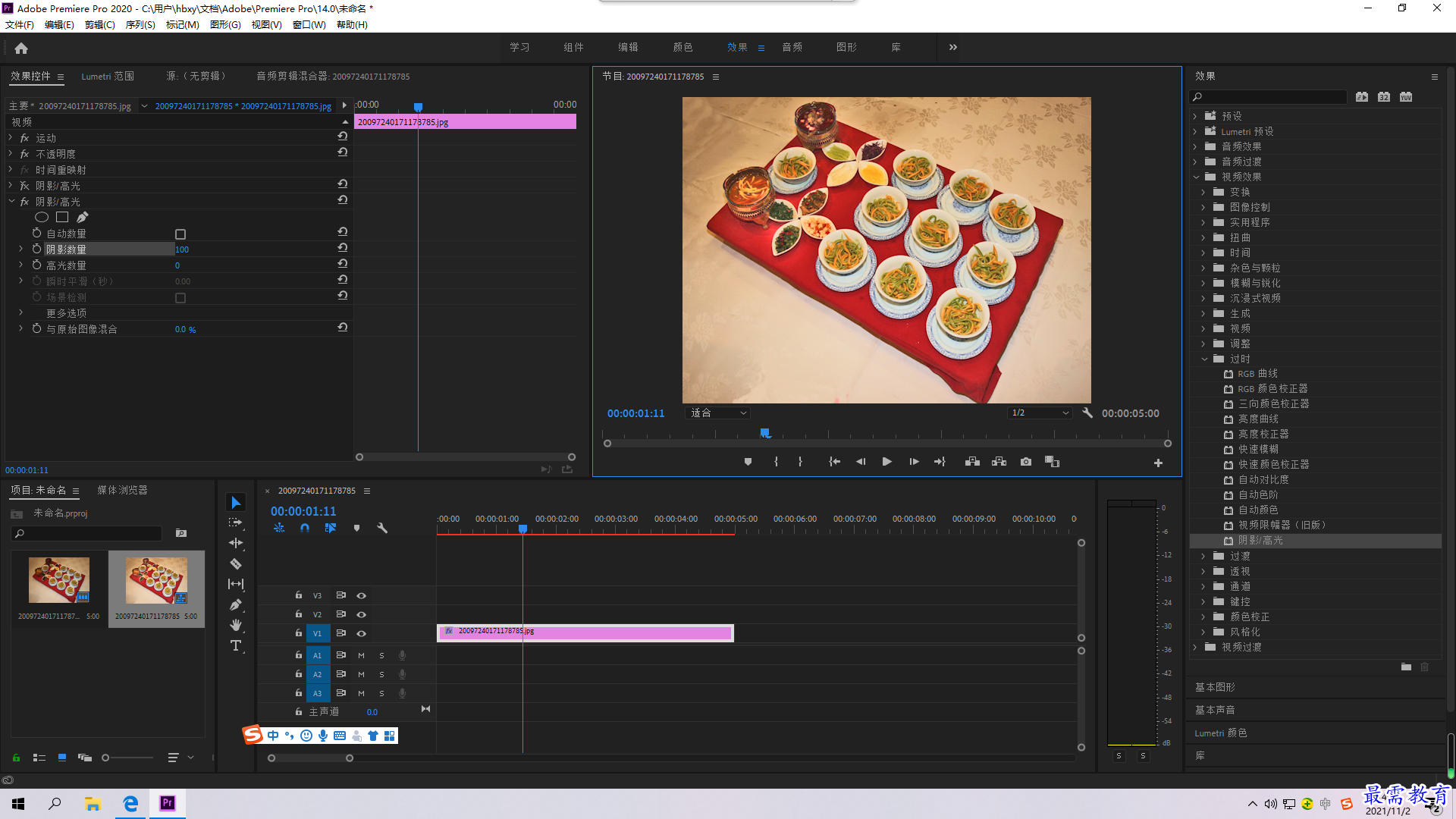Select the Razor tool

236,563
